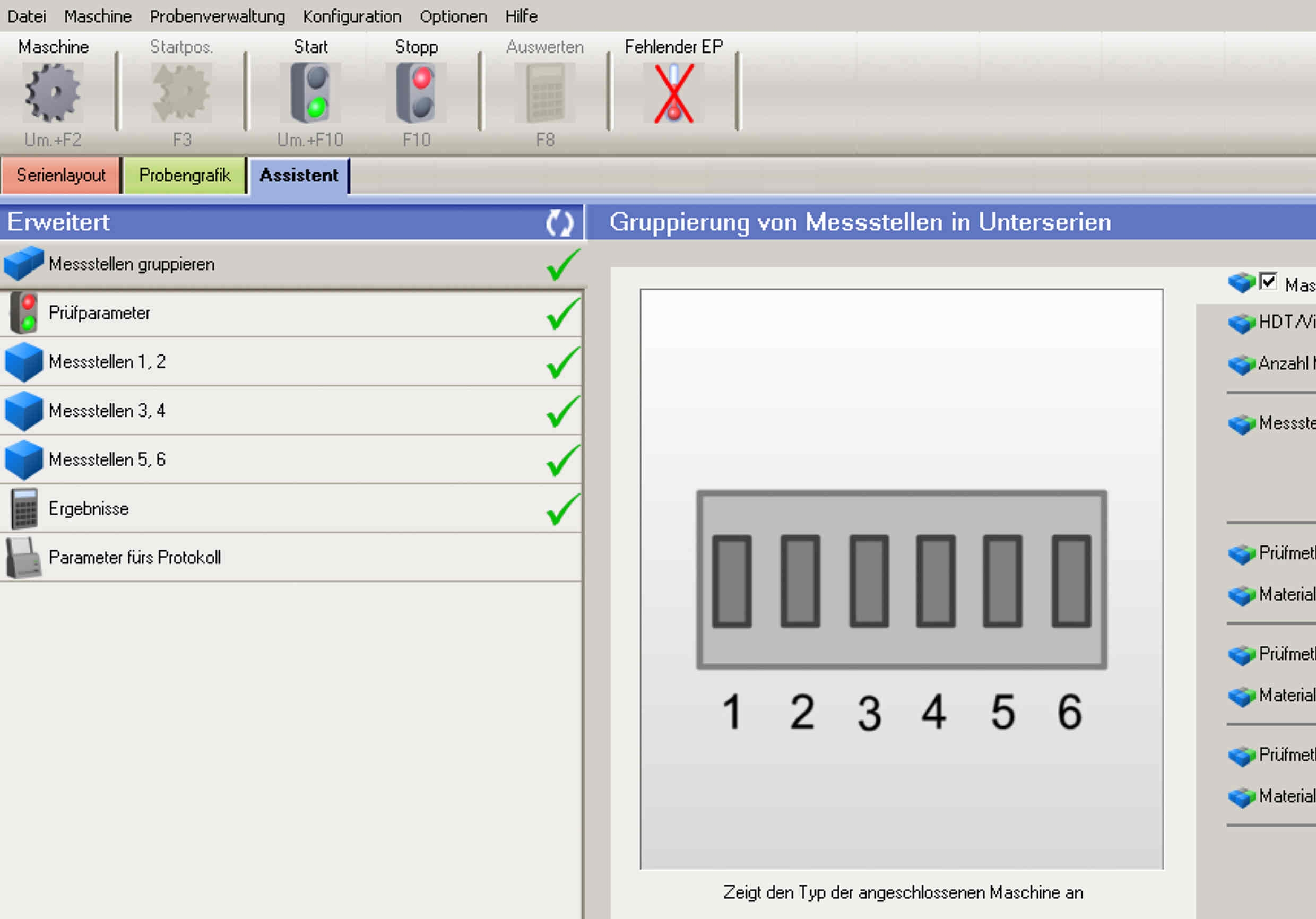Open the Optionen menu
The width and height of the screenshot is (1316, 919).
point(453,16)
